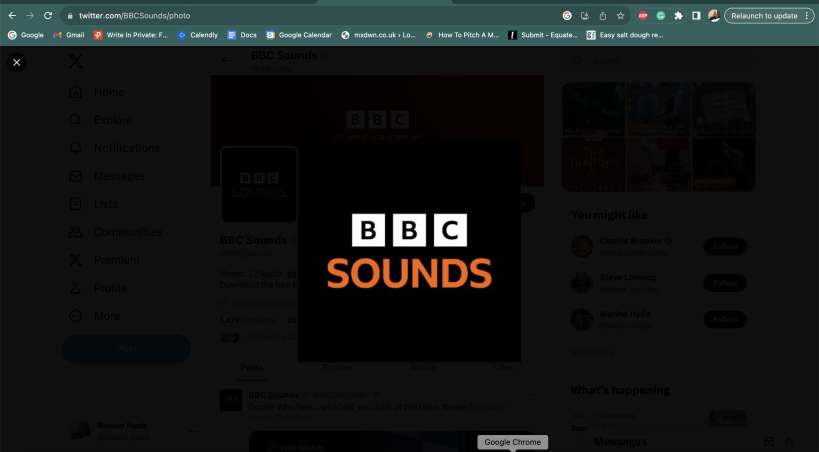
Task: Go back using Chrome's back arrow
Action: pos(12,16)
